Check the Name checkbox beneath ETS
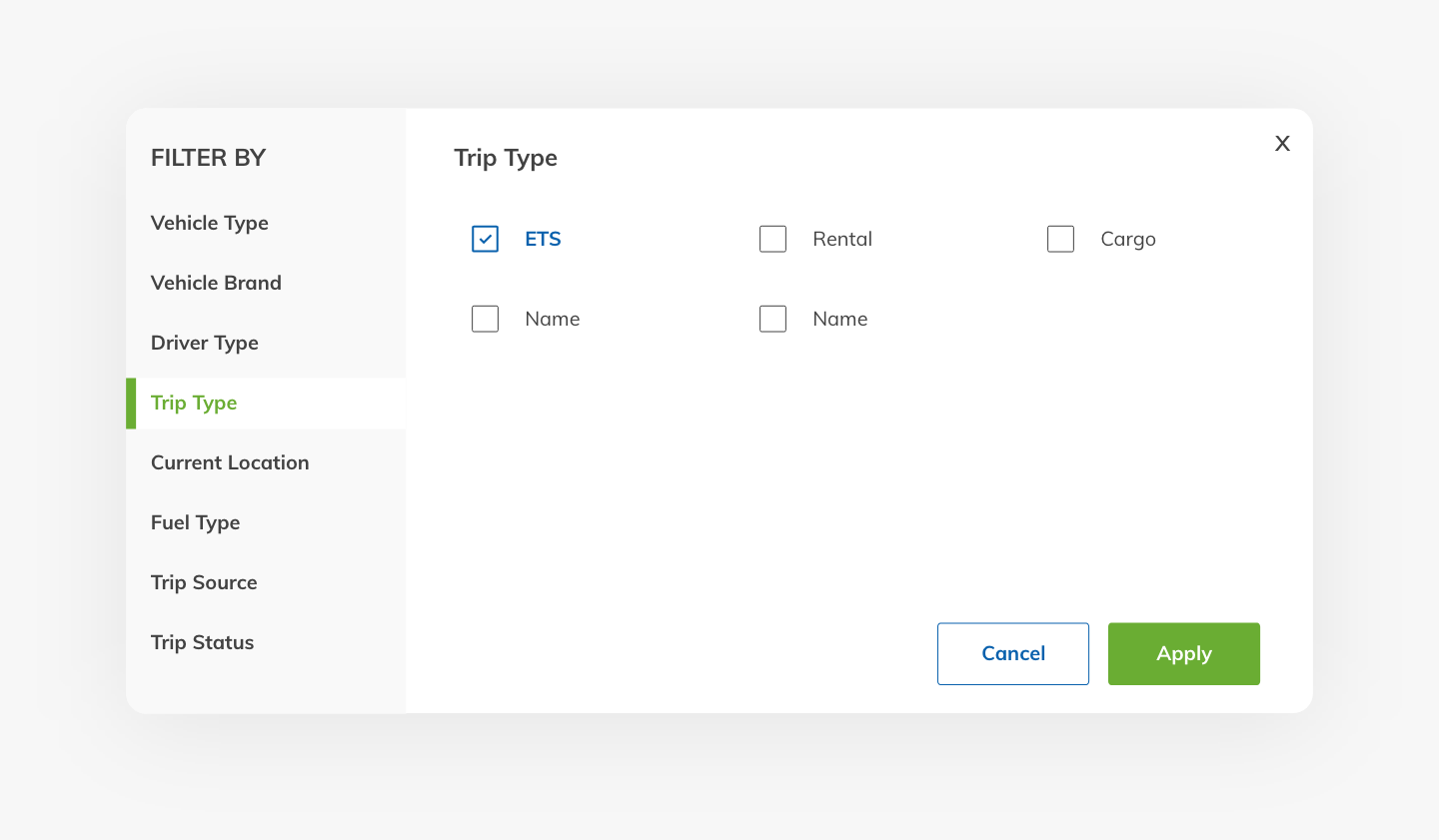The height and width of the screenshot is (840, 1439). click(485, 319)
